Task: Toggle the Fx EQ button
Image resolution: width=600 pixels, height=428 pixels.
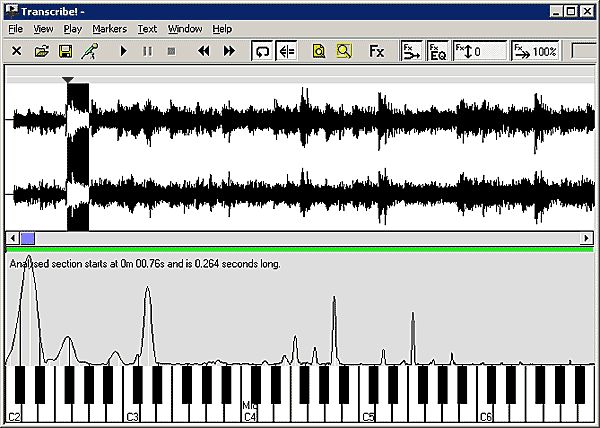Action: (x=437, y=51)
